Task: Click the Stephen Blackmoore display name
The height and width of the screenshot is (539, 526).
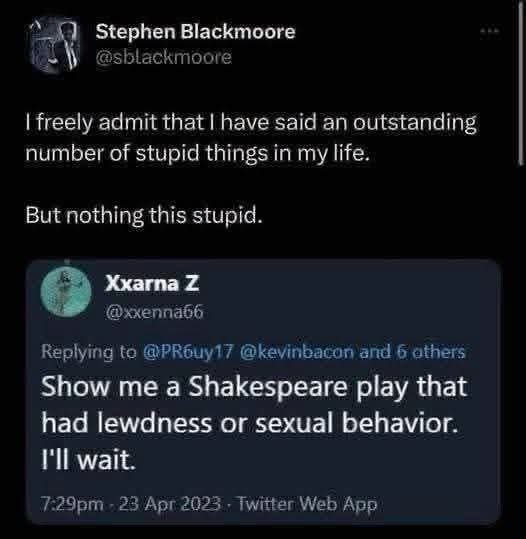Action: (x=195, y=32)
